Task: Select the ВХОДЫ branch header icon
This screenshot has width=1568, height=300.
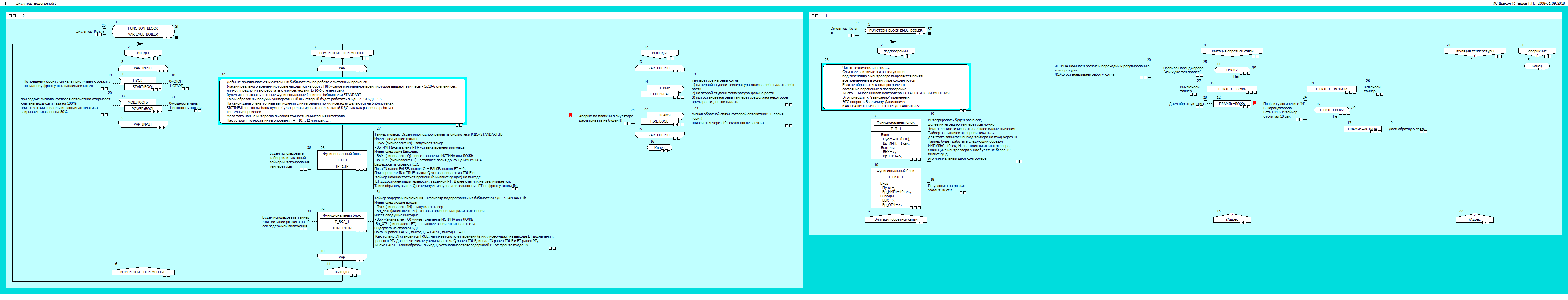Action: pos(142,53)
